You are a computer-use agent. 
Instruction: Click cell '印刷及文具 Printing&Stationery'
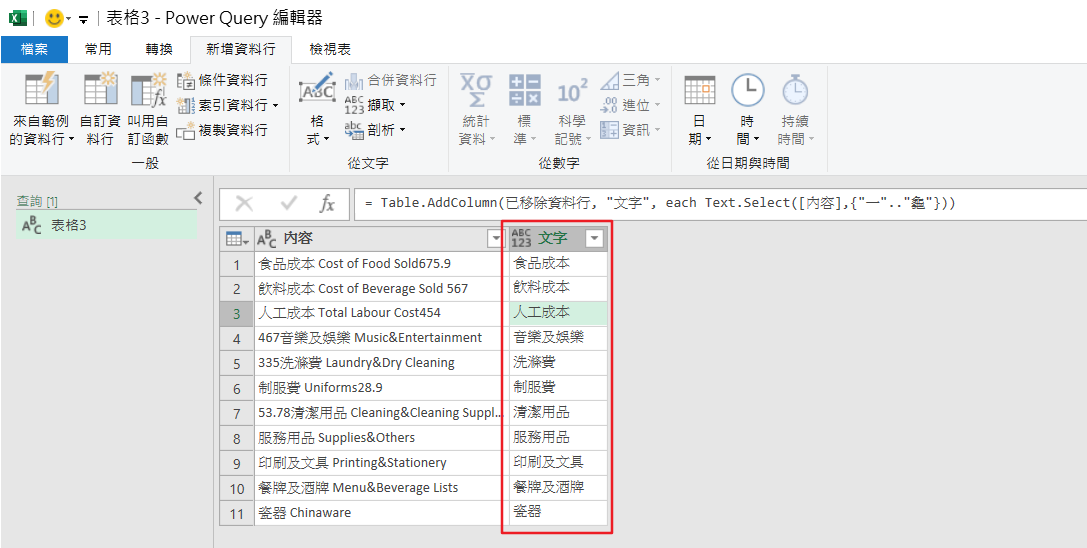pyautogui.click(x=381, y=463)
